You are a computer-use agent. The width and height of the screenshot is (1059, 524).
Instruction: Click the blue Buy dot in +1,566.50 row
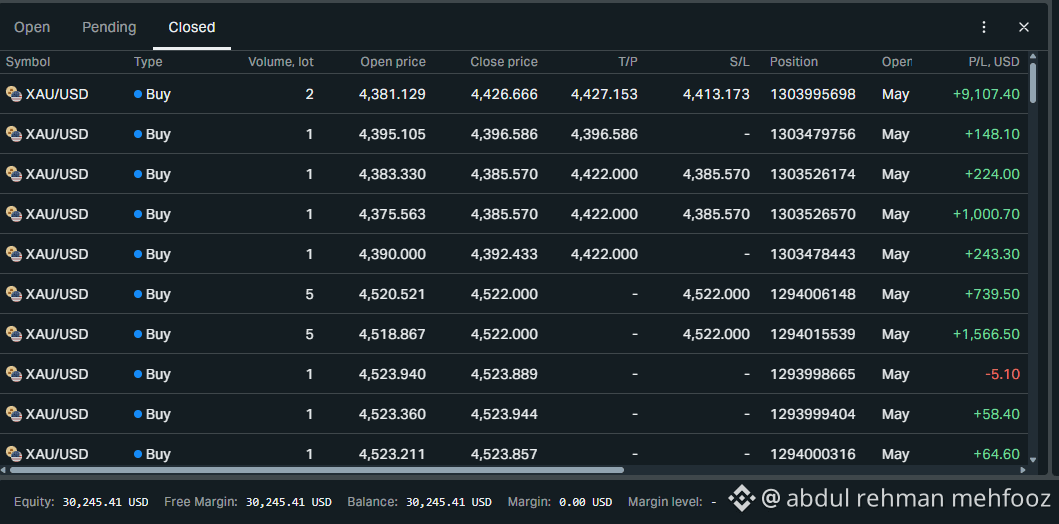138,334
